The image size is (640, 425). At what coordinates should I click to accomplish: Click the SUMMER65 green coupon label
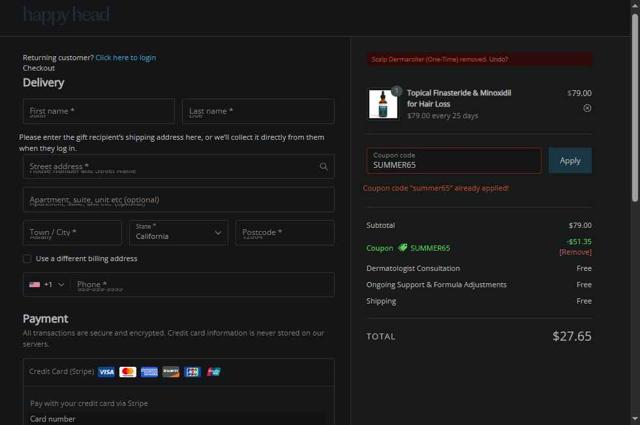click(430, 248)
